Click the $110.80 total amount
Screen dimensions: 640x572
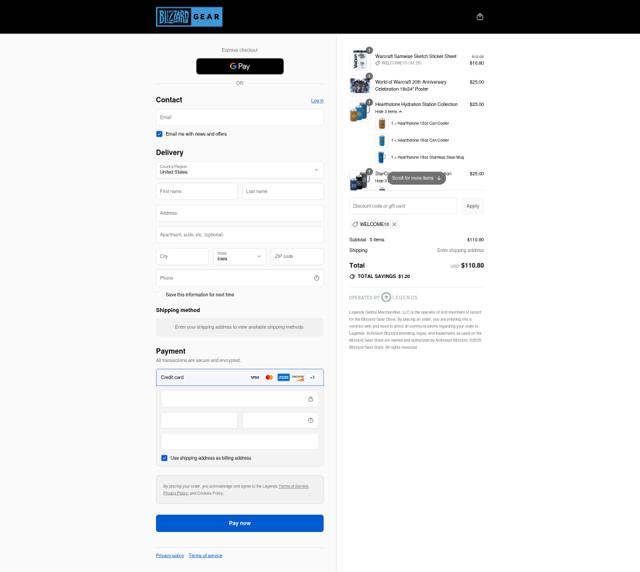(x=472, y=265)
